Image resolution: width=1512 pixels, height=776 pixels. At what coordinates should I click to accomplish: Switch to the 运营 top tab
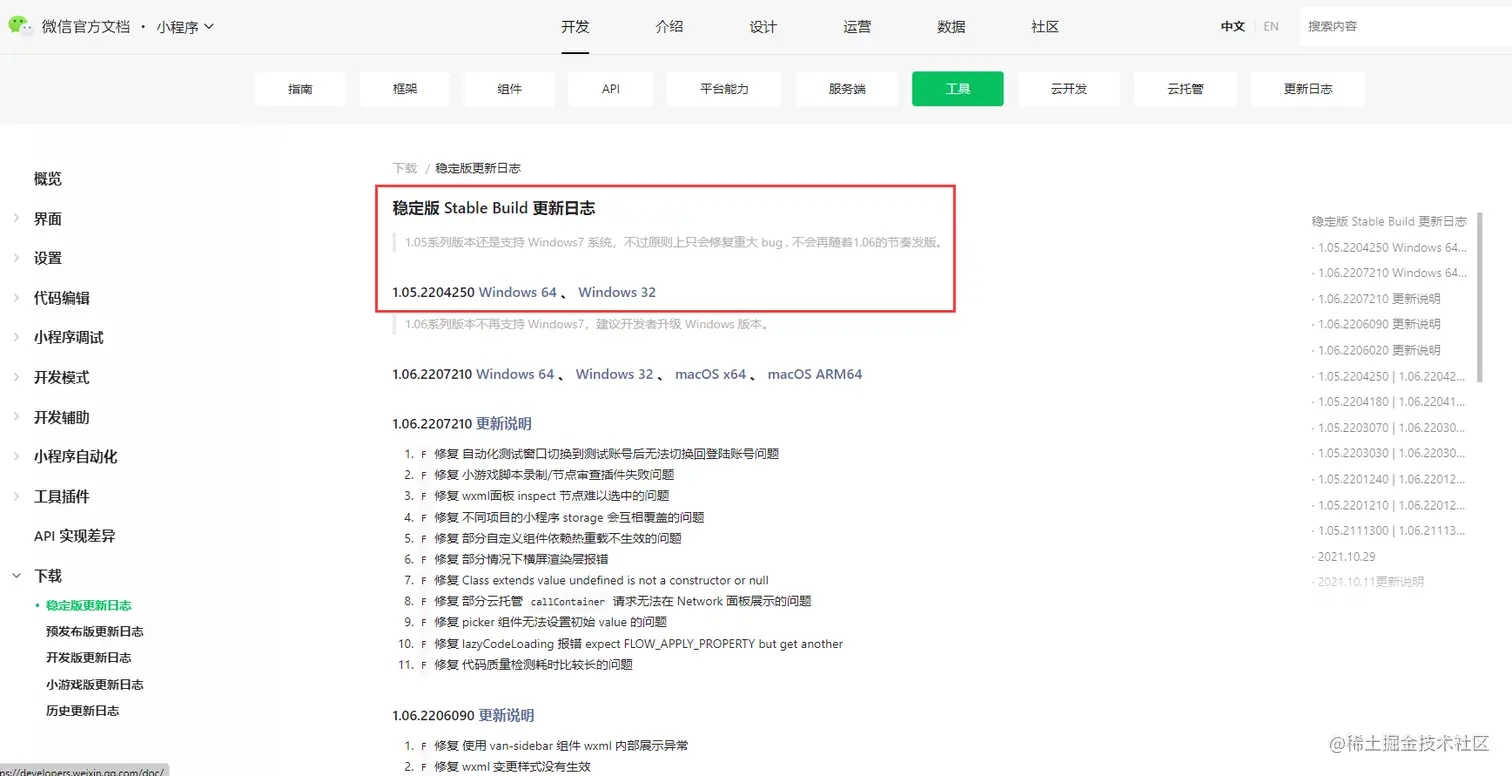857,27
